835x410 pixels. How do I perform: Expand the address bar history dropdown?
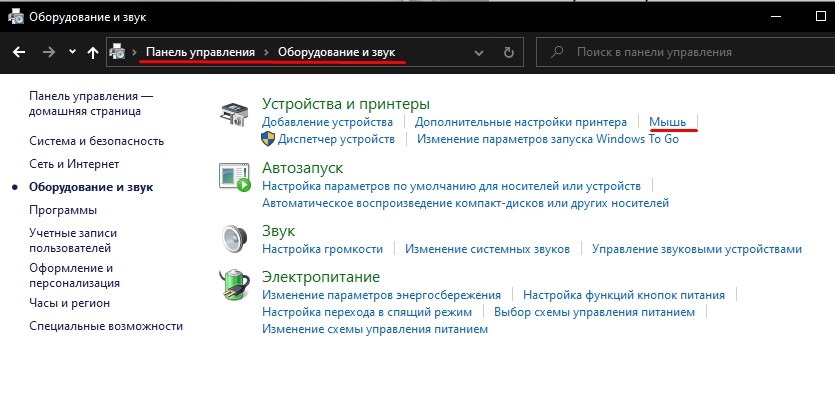479,52
